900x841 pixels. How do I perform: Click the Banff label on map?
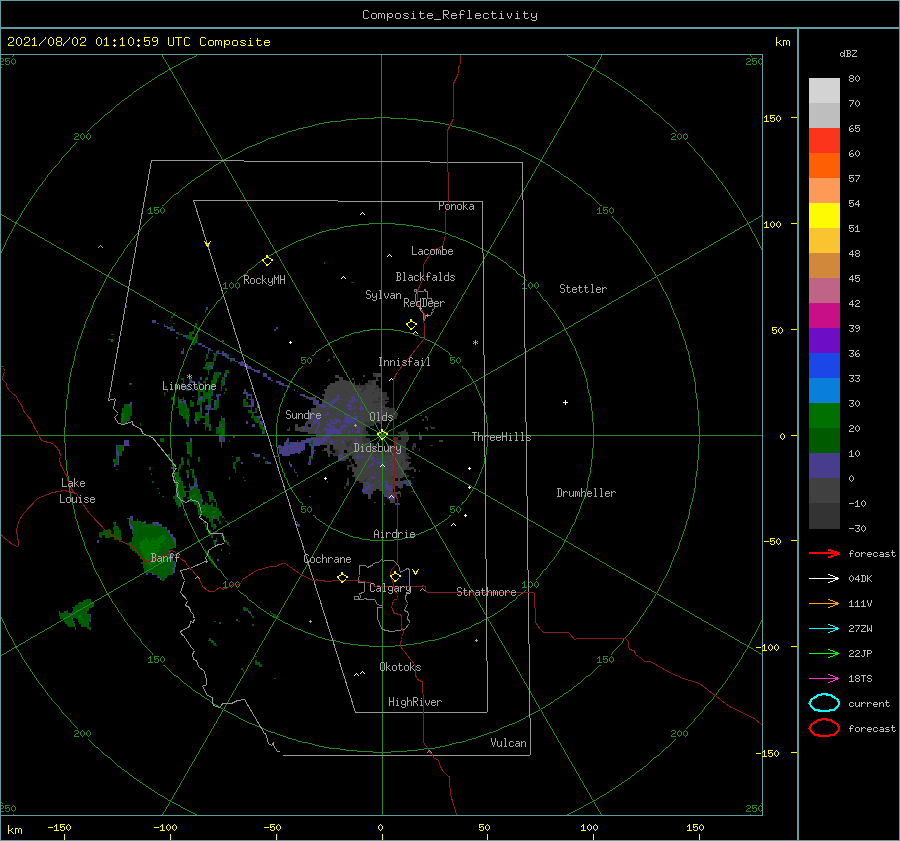[x=165, y=557]
